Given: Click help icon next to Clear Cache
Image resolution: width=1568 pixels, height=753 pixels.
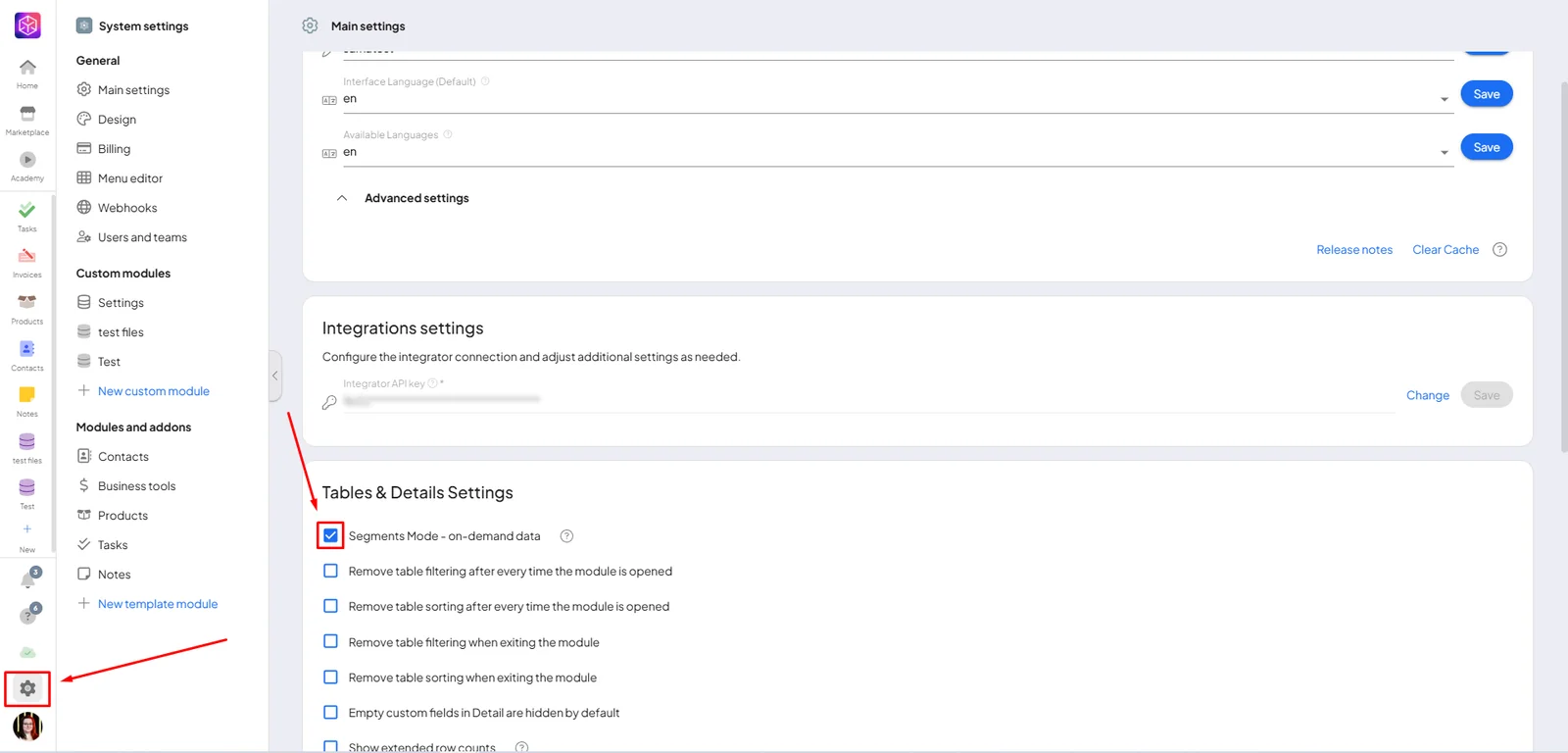Looking at the screenshot, I should pyautogui.click(x=1499, y=250).
